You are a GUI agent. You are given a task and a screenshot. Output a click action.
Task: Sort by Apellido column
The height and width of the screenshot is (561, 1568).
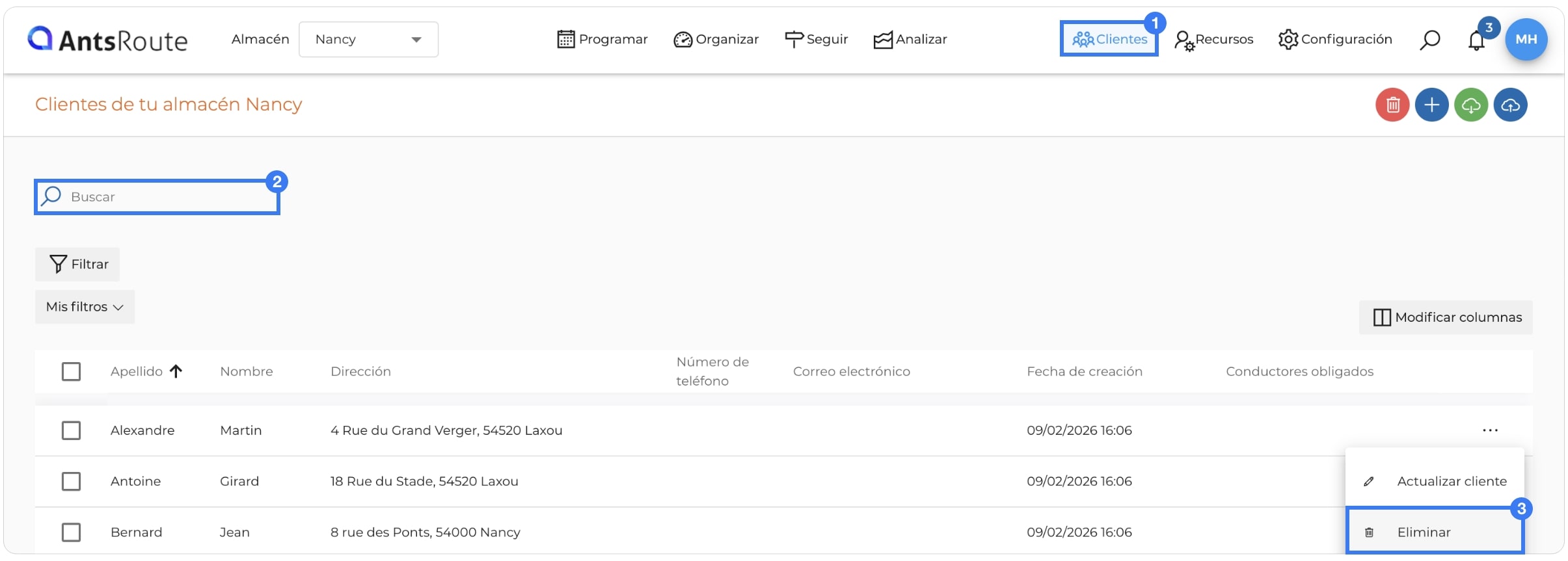coord(146,371)
